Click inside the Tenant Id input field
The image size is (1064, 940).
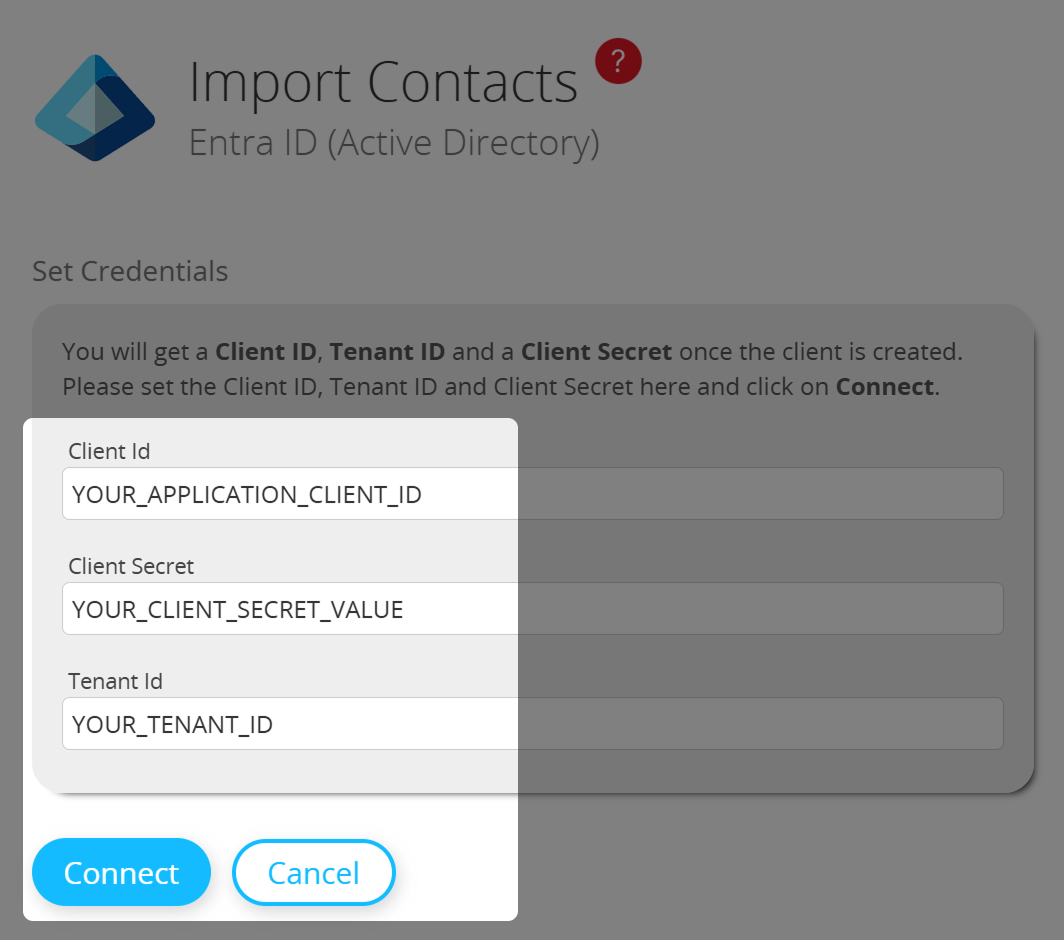pyautogui.click(x=300, y=723)
